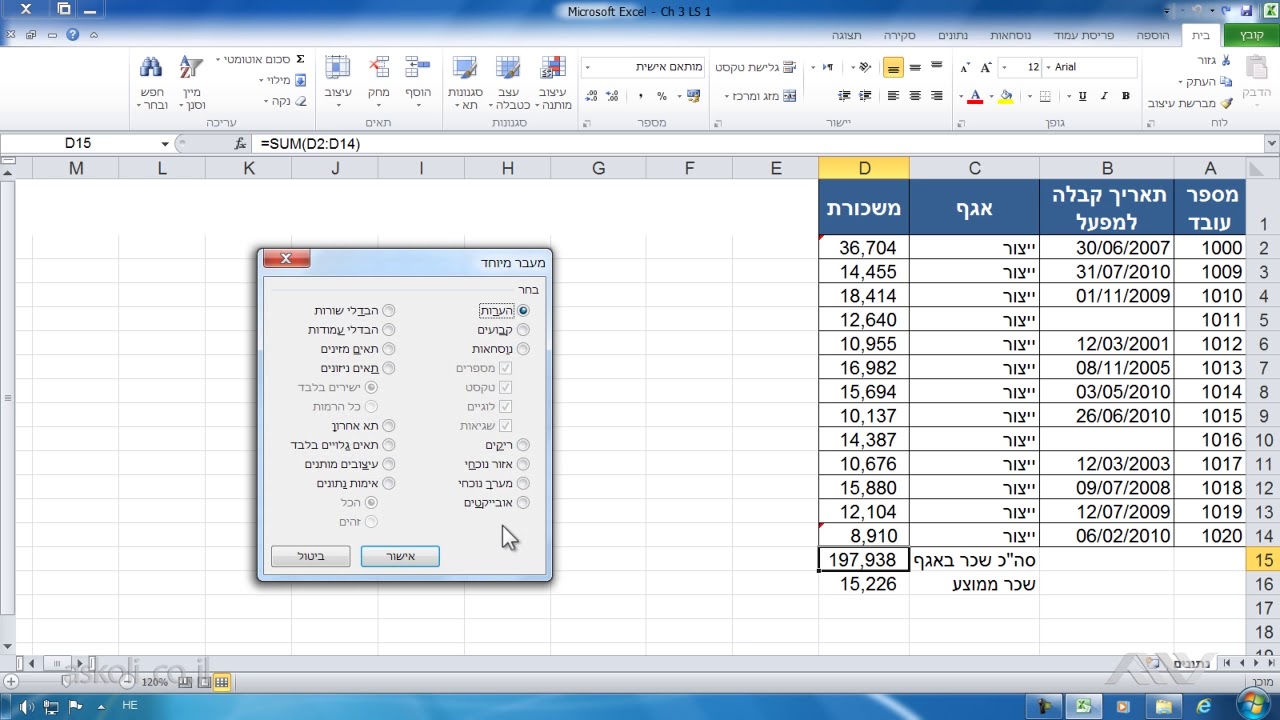Click the AutoSum (סכום אוטומטי) sigma icon
Screen dimensions: 1280x720
[x=299, y=60]
